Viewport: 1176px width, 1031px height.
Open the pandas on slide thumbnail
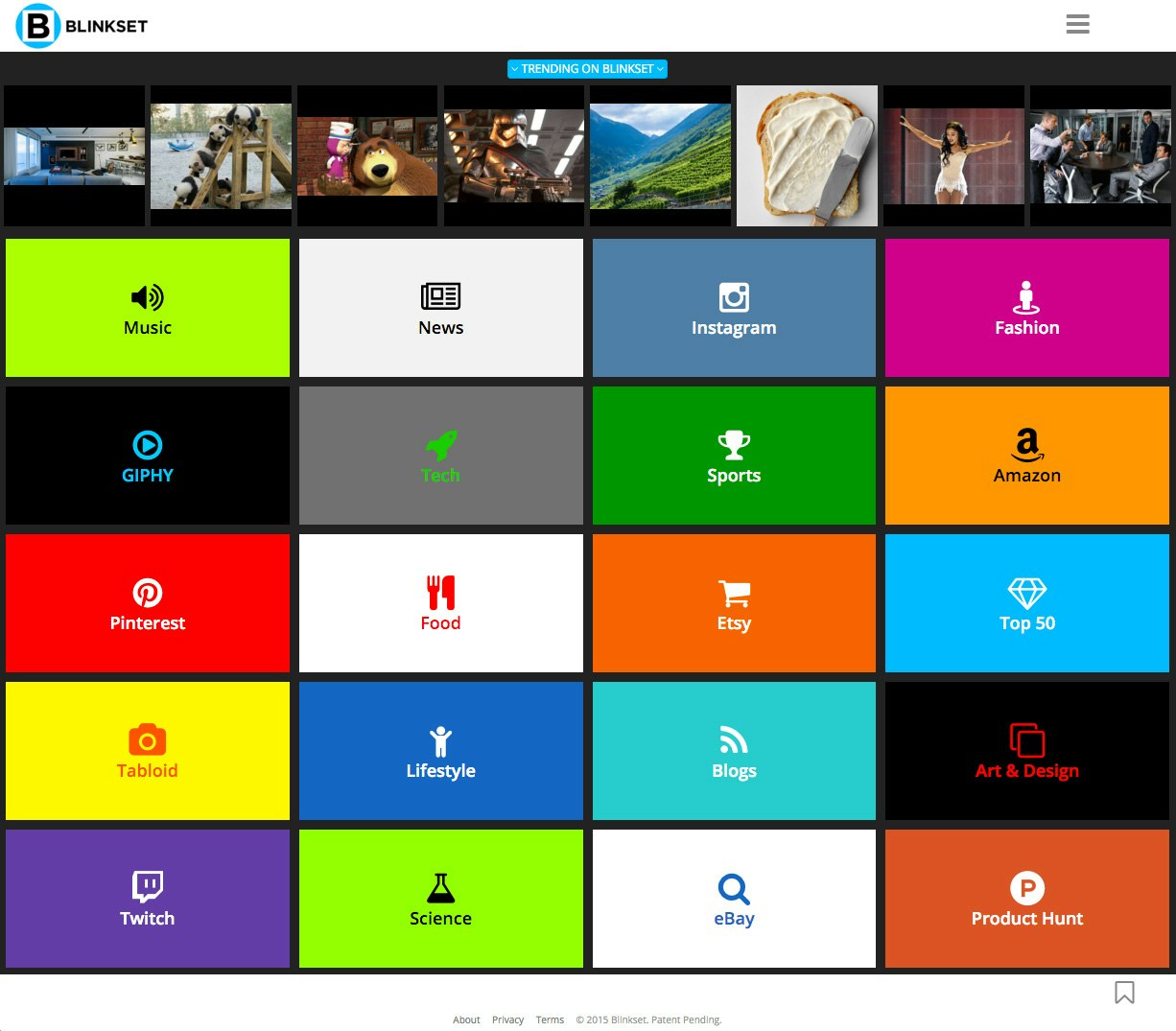tap(221, 156)
